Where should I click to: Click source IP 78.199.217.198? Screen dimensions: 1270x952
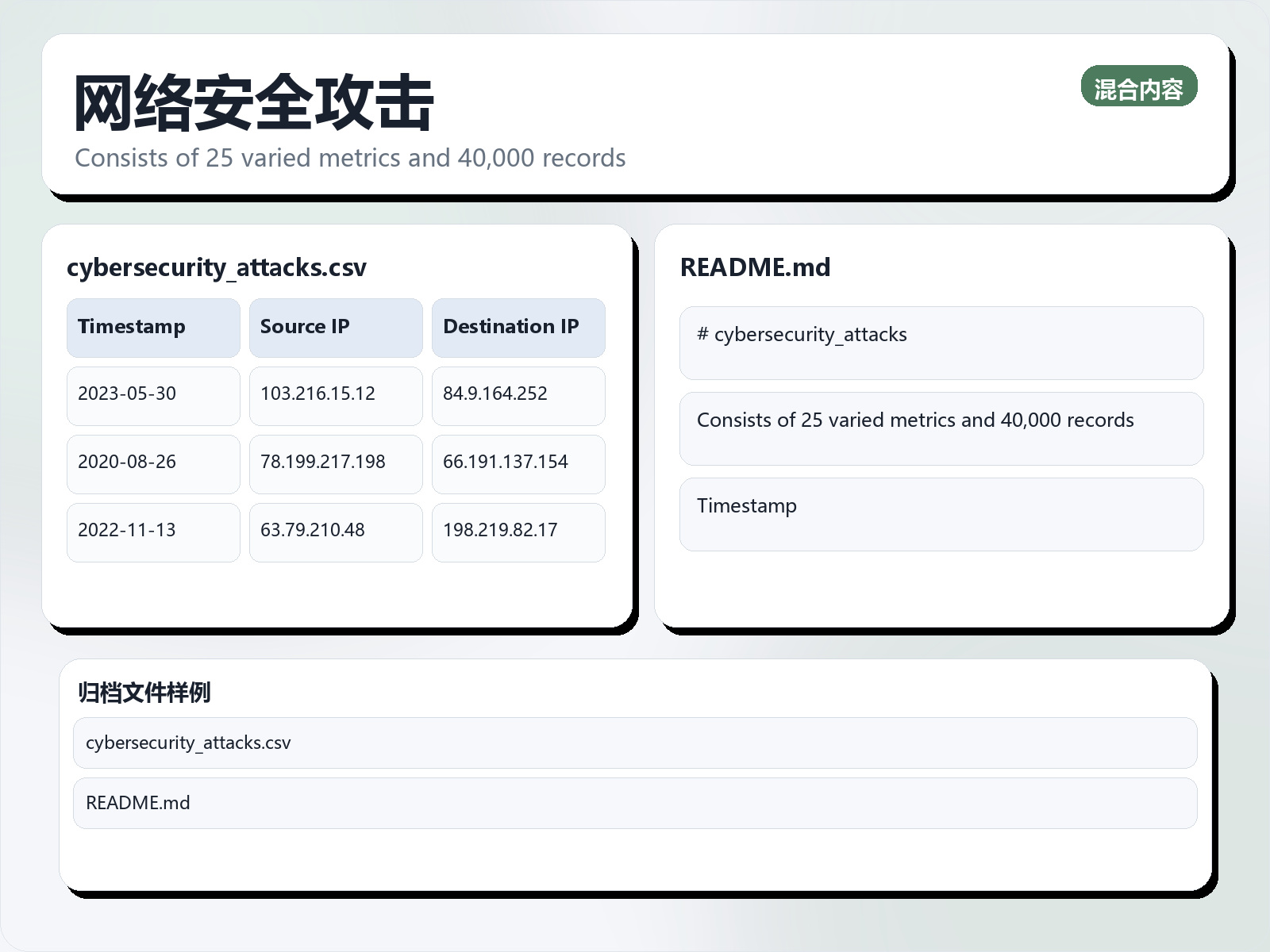(x=336, y=463)
